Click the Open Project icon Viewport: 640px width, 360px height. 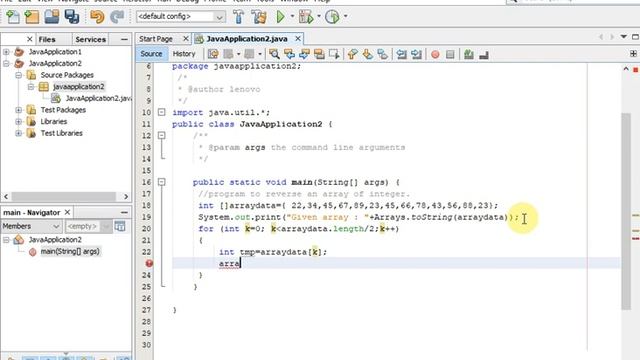tap(52, 17)
